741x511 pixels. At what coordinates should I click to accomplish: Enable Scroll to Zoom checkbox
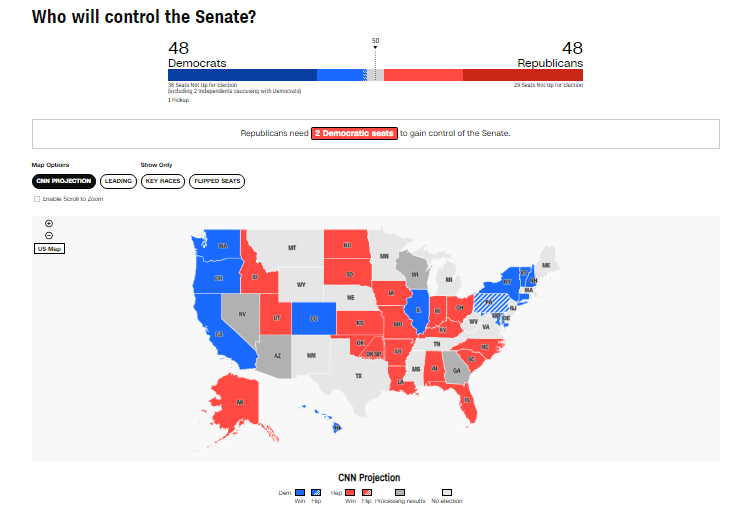click(x=37, y=199)
